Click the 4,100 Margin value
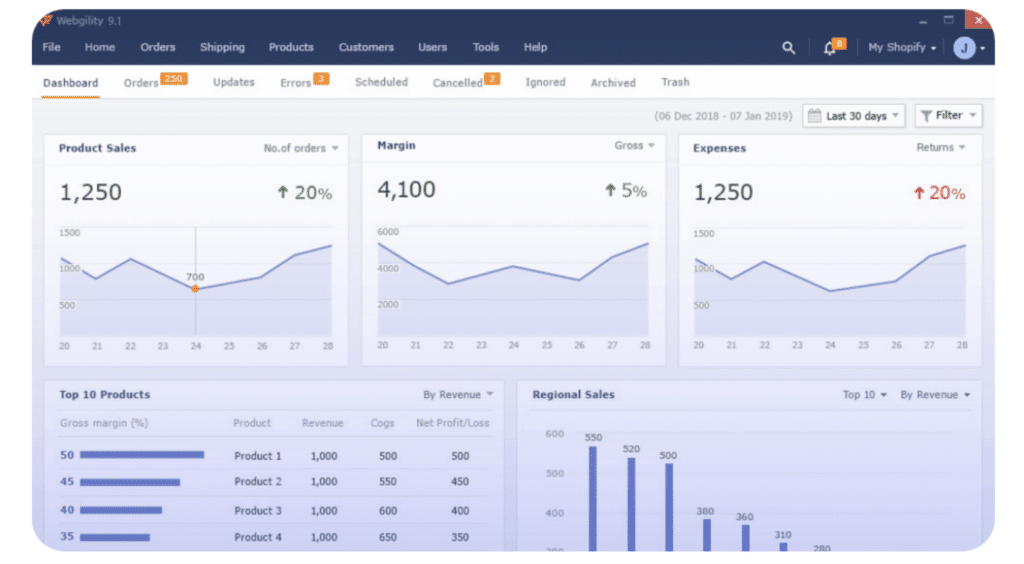The width and height of the screenshot is (1024, 564). pyautogui.click(x=406, y=189)
